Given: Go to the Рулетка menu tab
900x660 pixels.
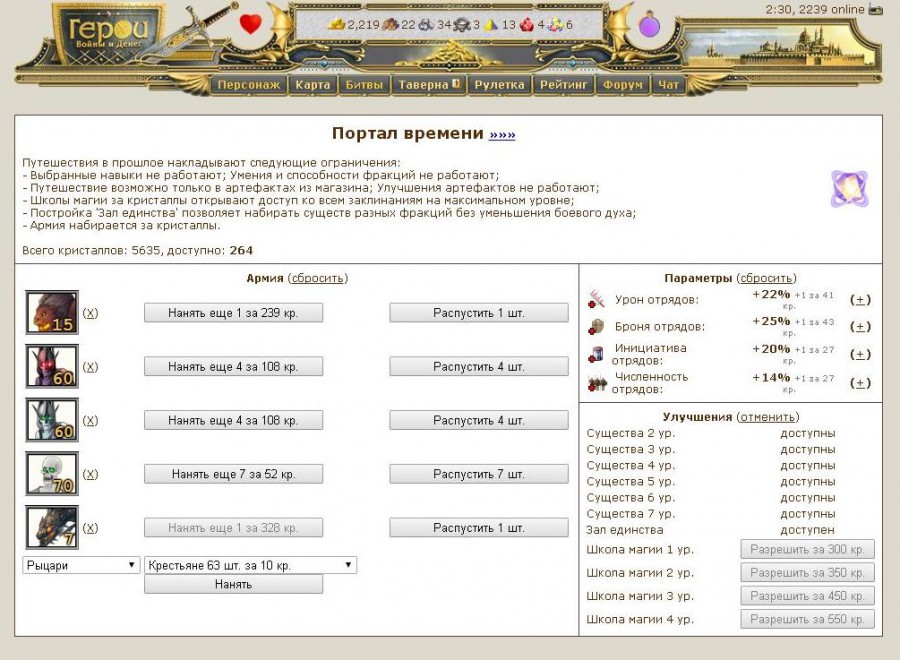Looking at the screenshot, I should 499,85.
